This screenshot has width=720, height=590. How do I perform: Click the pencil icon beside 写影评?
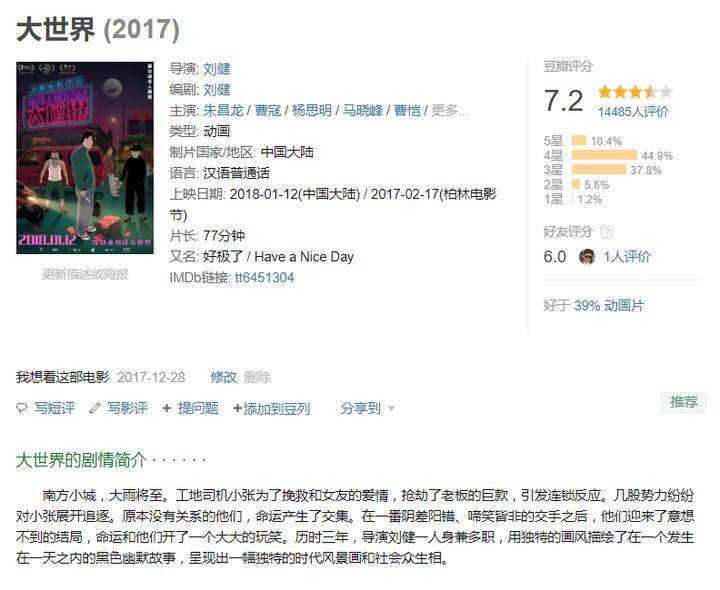pyautogui.click(x=95, y=408)
